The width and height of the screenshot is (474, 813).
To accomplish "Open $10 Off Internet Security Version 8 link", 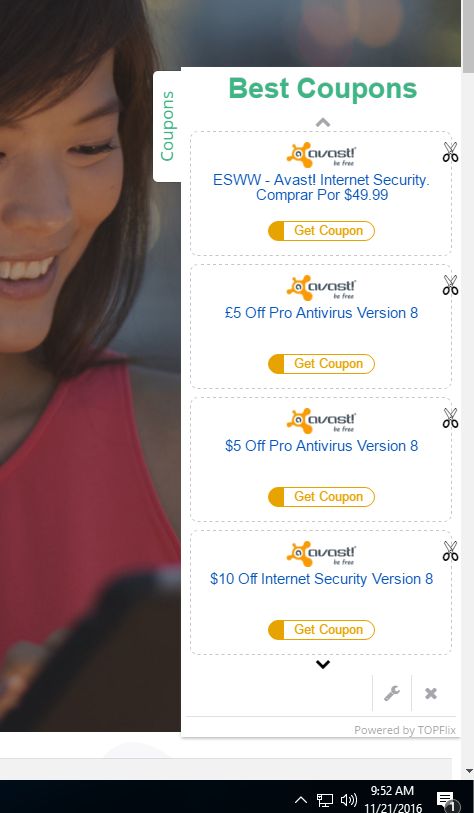I will (321, 579).
